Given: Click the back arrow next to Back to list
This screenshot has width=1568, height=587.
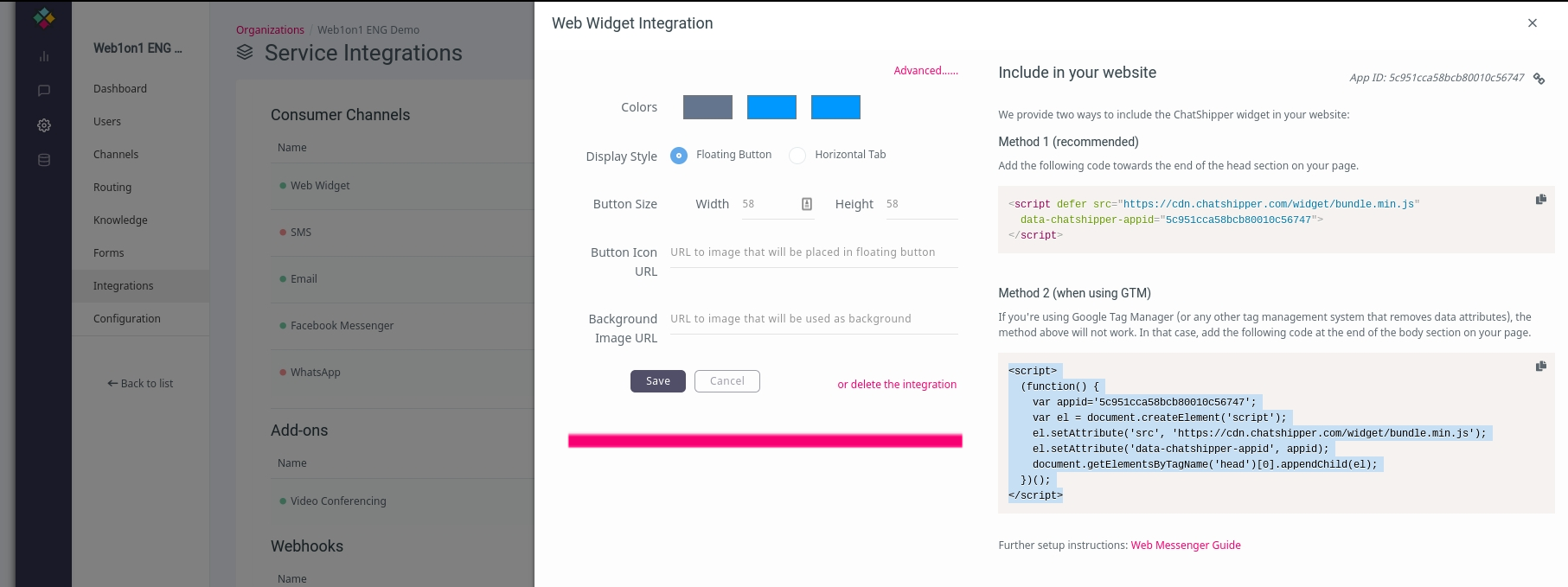Looking at the screenshot, I should tap(112, 383).
